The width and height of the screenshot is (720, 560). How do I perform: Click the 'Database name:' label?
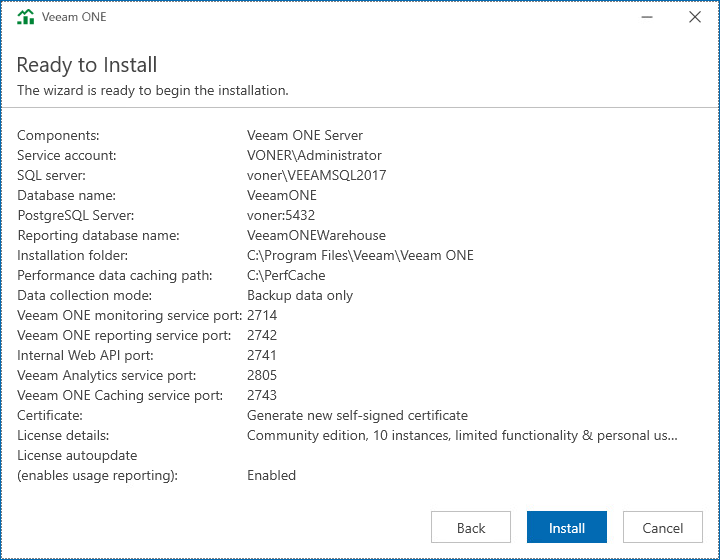click(x=67, y=196)
